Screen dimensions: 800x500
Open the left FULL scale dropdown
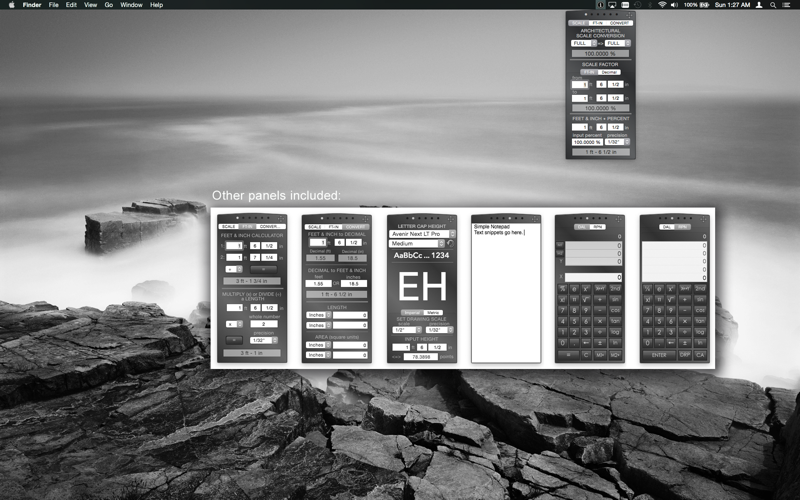pyautogui.click(x=584, y=43)
